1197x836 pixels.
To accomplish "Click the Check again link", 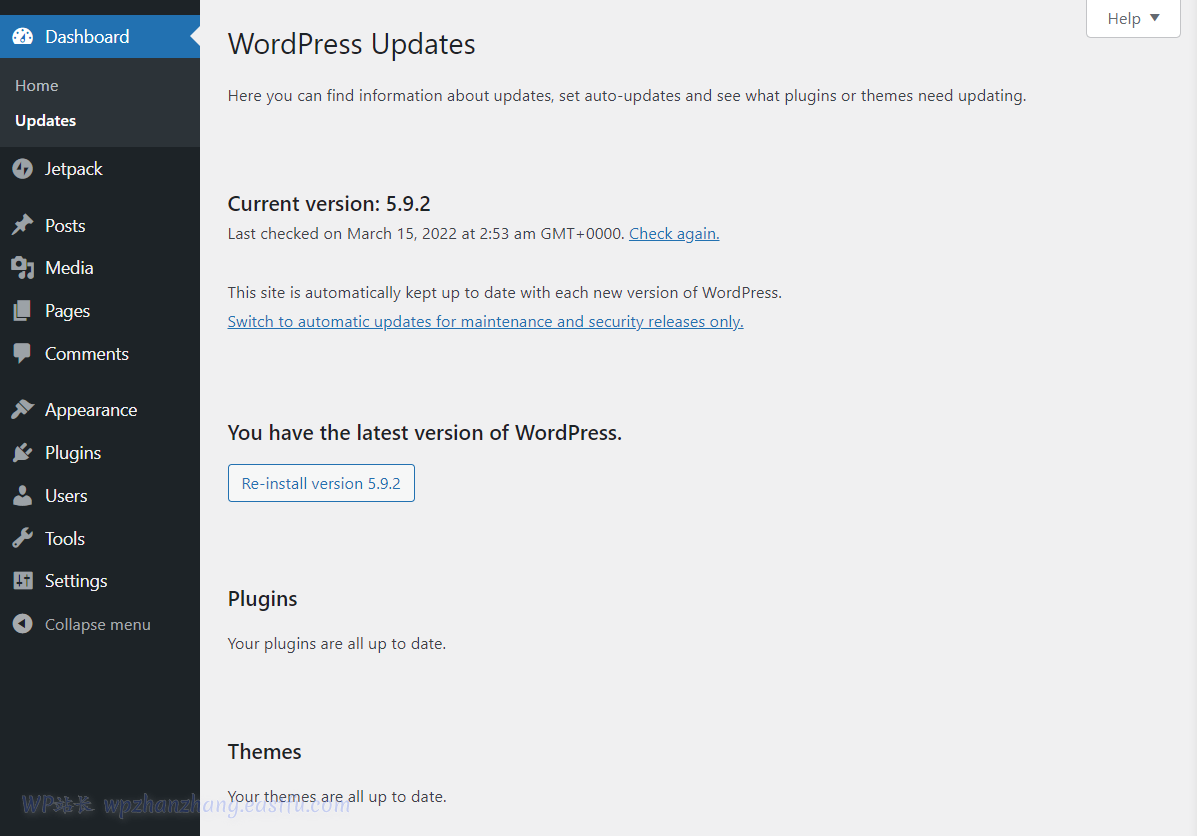I will pos(674,234).
